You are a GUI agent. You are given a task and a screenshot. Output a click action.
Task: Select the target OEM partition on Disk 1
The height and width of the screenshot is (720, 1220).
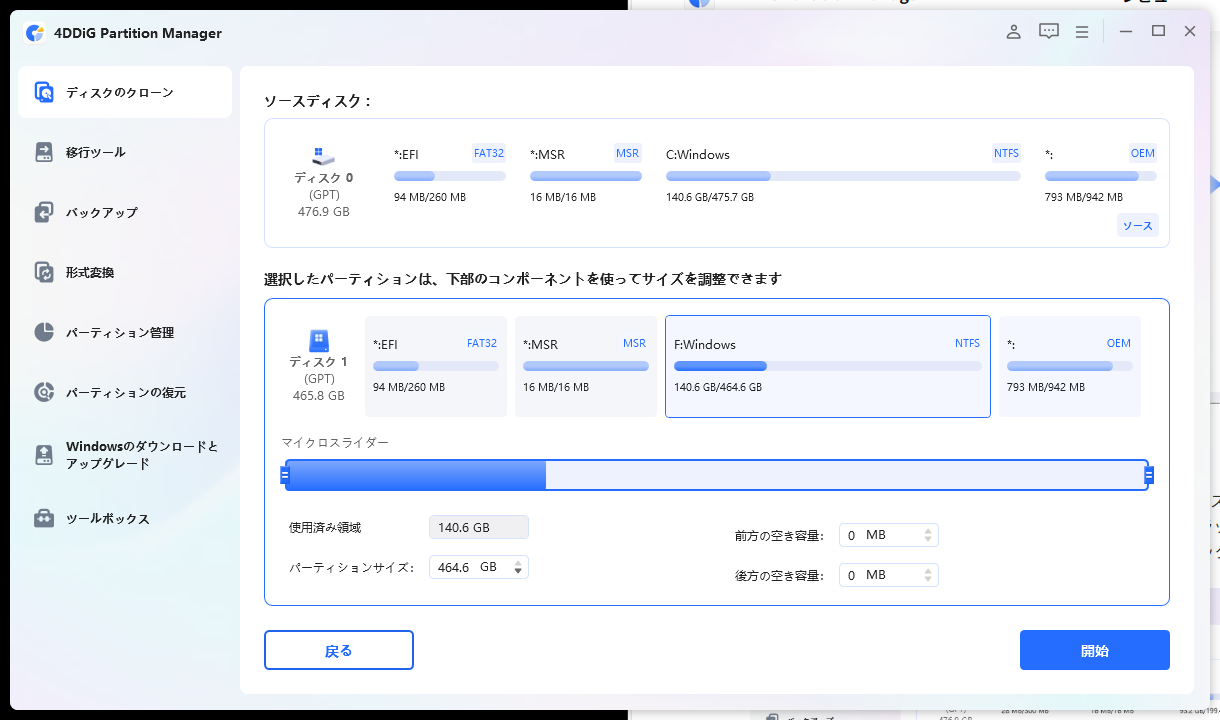(x=1070, y=366)
